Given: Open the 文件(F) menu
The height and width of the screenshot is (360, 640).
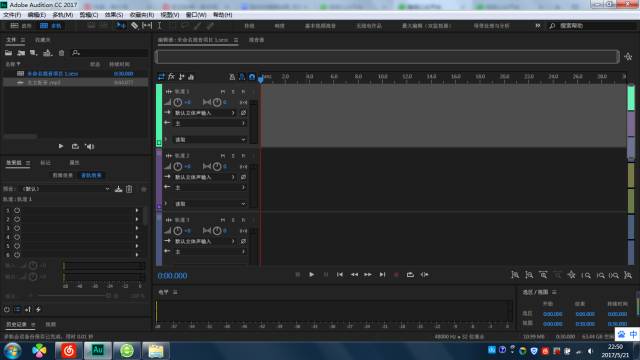Looking at the screenshot, I should (x=12, y=15).
